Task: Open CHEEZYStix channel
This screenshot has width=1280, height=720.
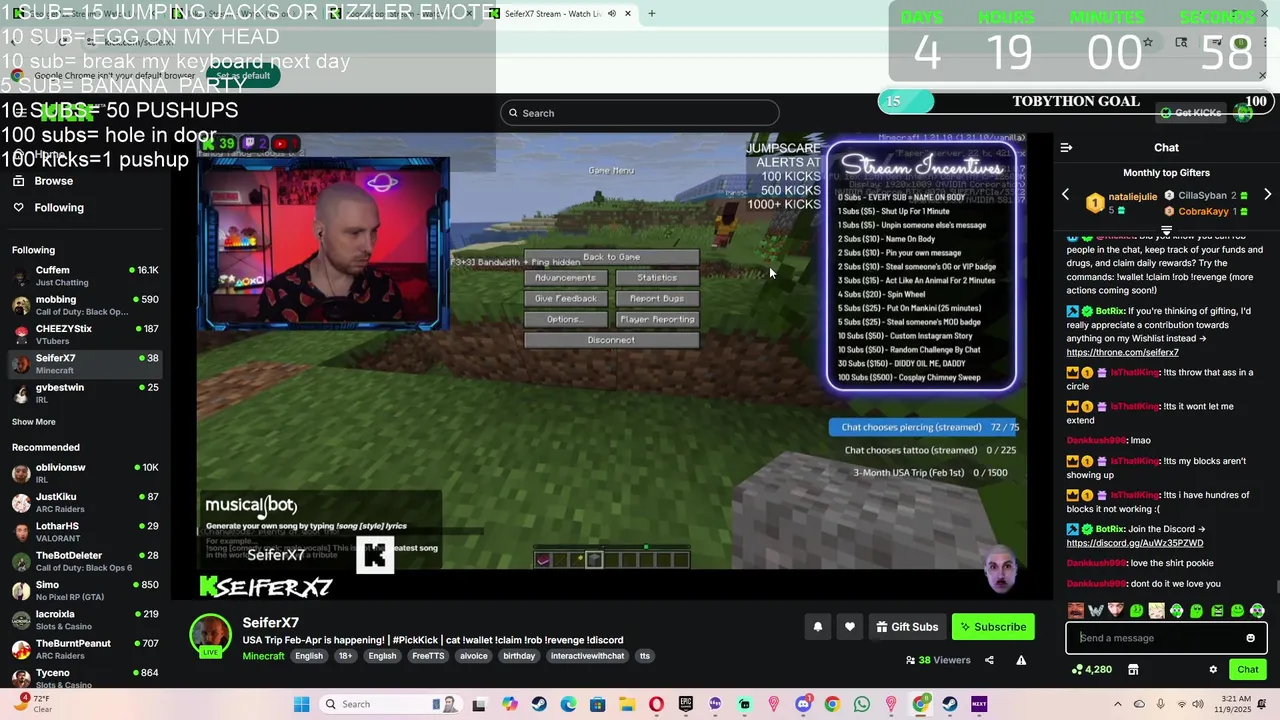Action: click(x=85, y=334)
